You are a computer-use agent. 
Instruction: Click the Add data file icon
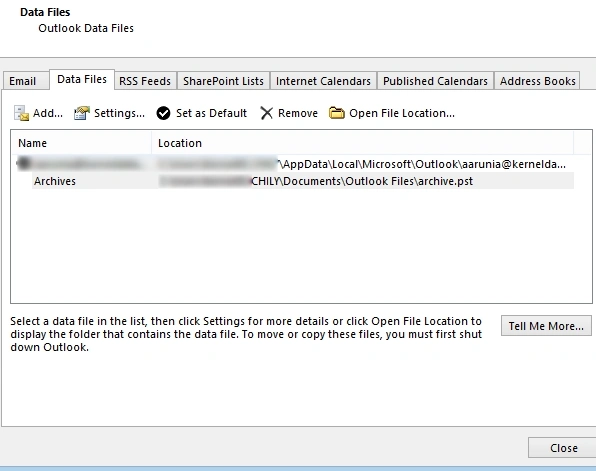21,113
